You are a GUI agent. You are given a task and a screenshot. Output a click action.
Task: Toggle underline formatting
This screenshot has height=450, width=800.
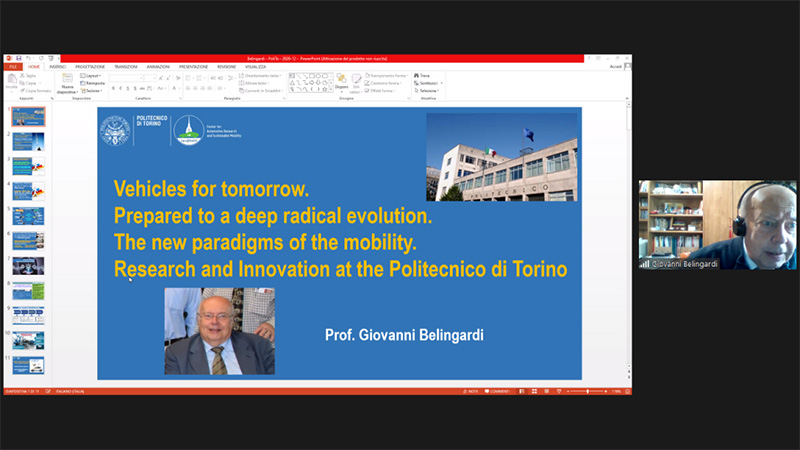click(128, 88)
